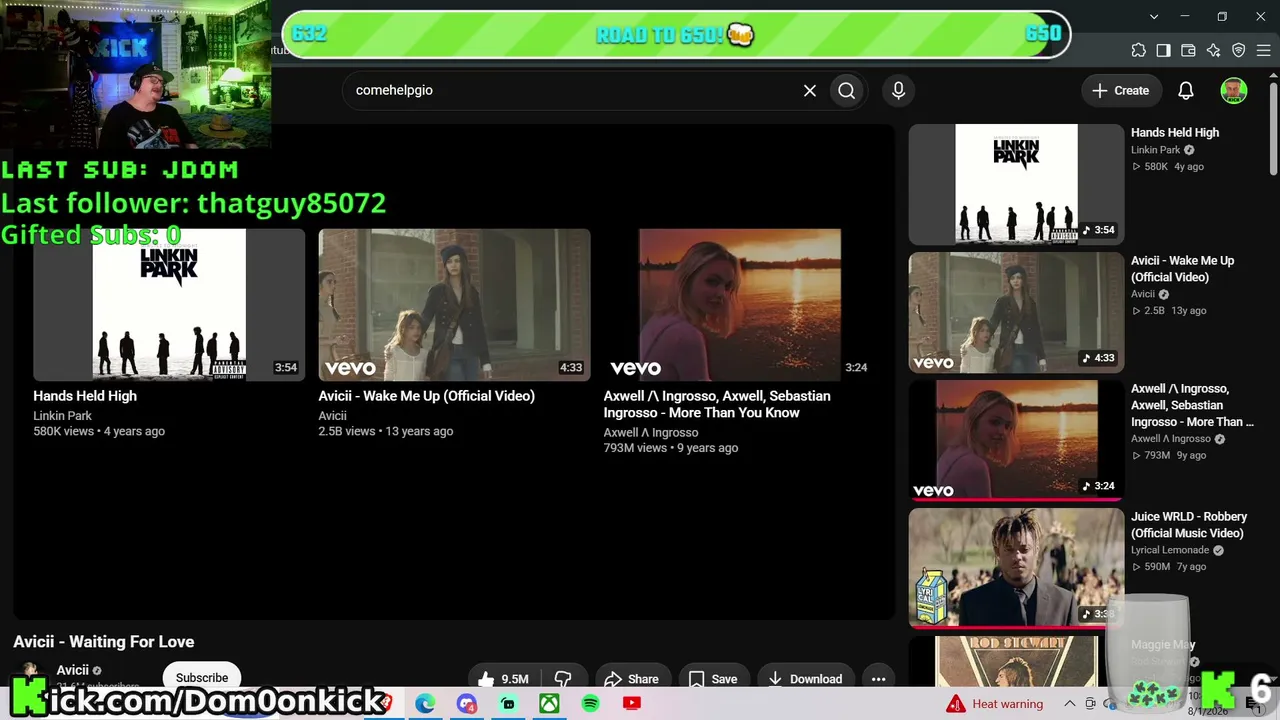This screenshot has height=720, width=1280.
Task: Show hidden system tray icons
Action: 1069,704
